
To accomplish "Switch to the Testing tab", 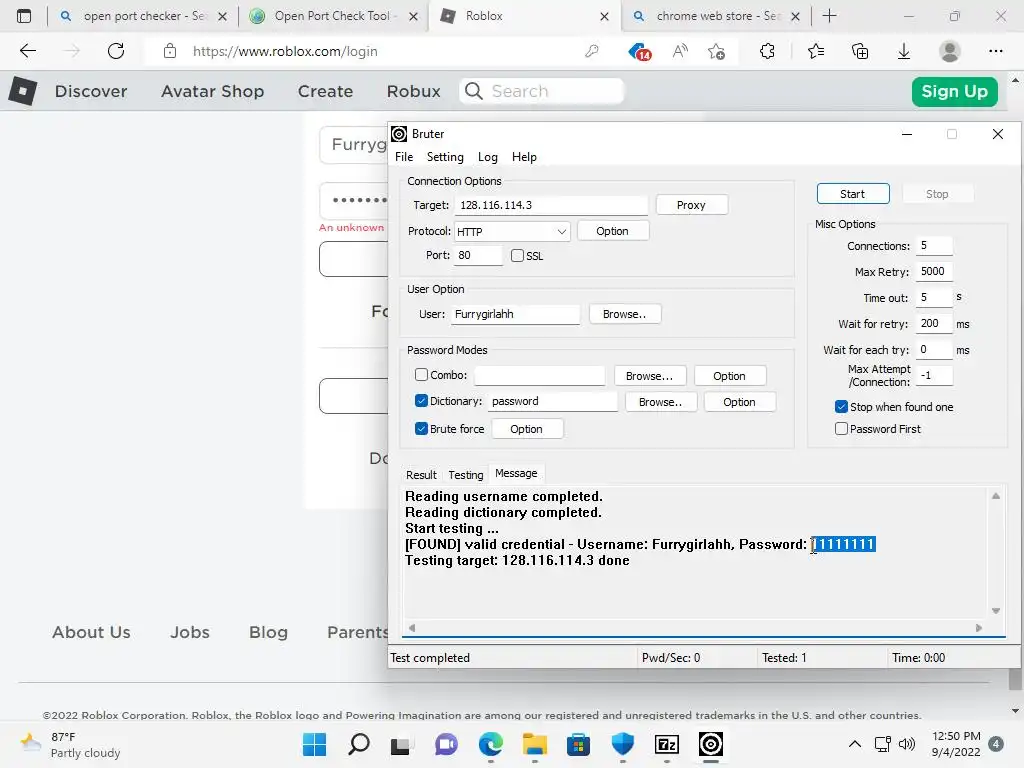I will pyautogui.click(x=465, y=475).
